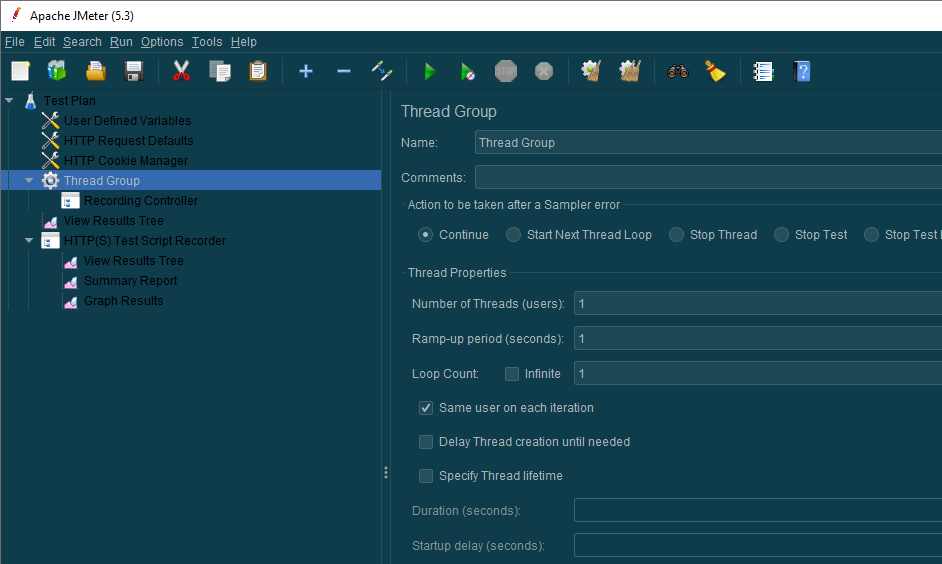Click Ramp-up period (seconds) field

758,338
